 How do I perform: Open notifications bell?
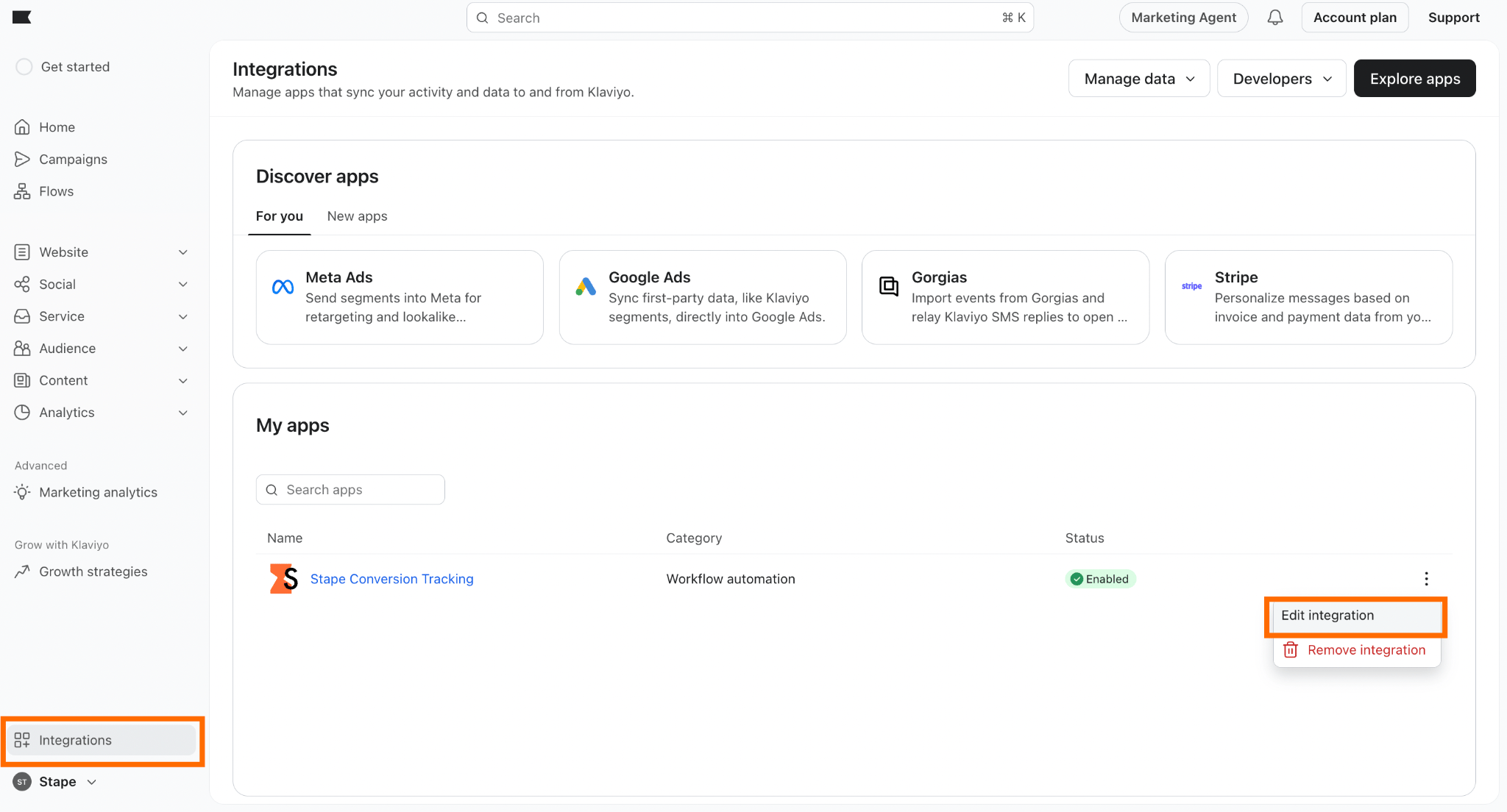1275,18
